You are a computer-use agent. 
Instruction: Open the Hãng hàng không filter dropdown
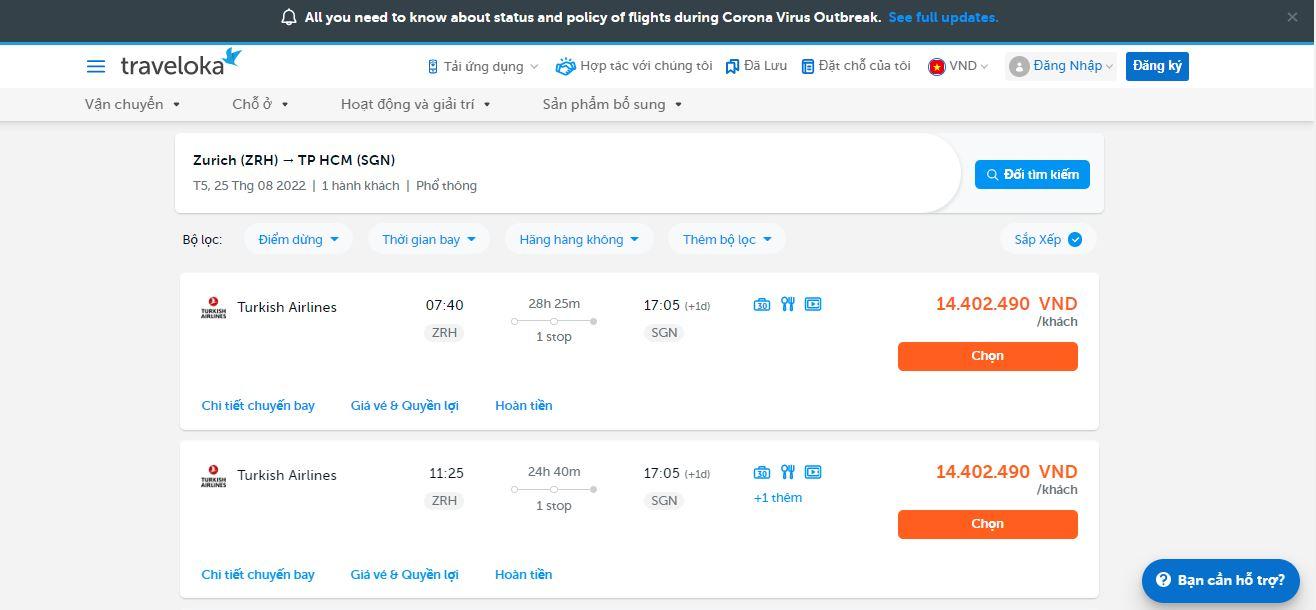(579, 239)
